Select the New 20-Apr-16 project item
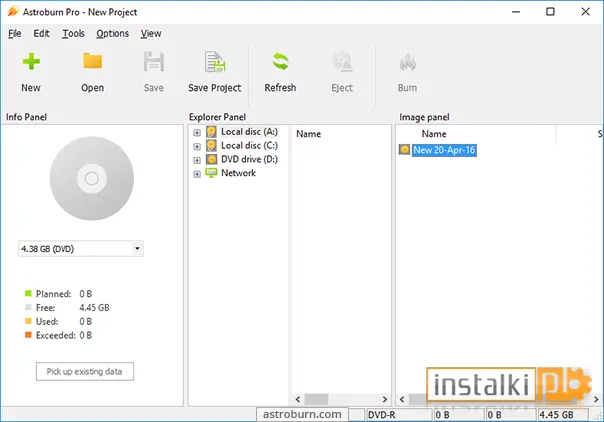 coord(444,150)
